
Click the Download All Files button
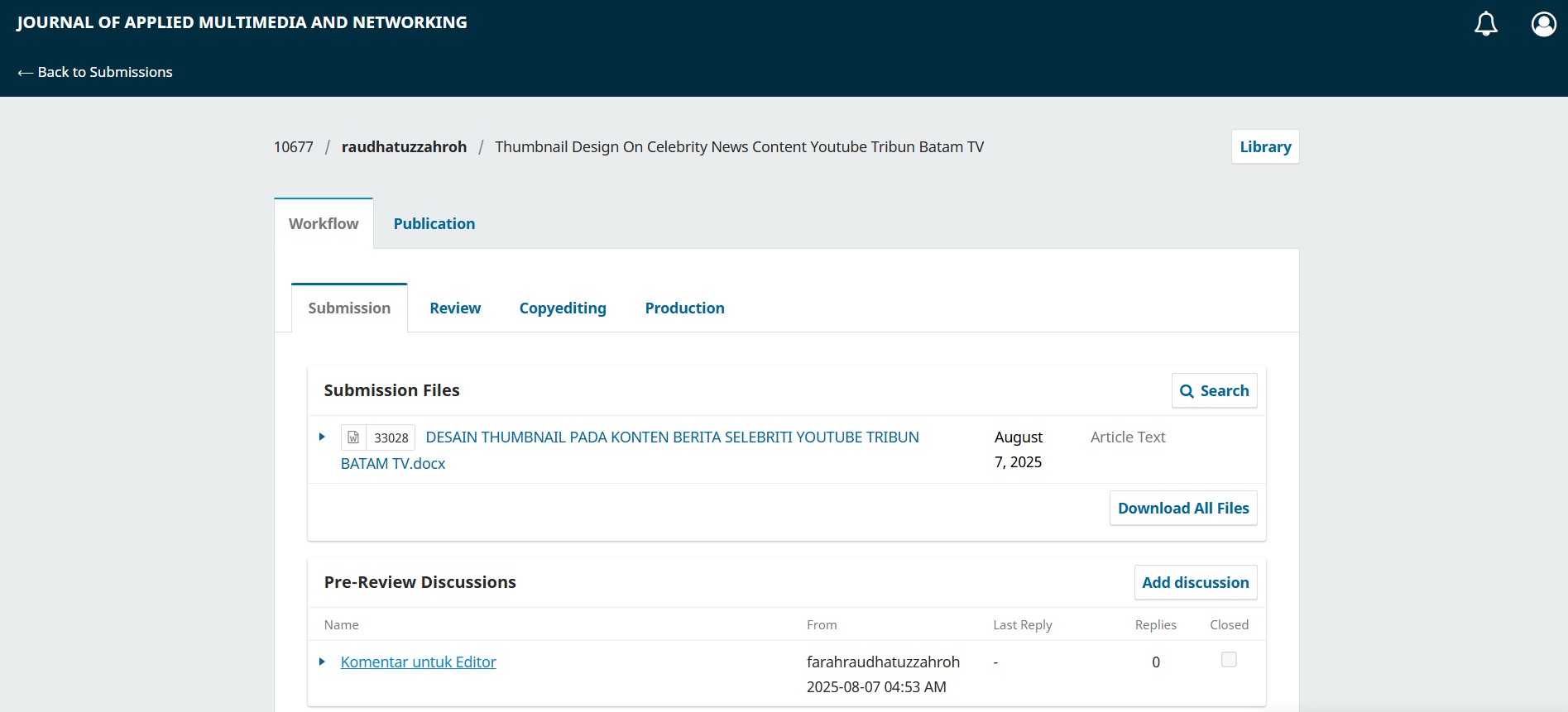tap(1182, 509)
